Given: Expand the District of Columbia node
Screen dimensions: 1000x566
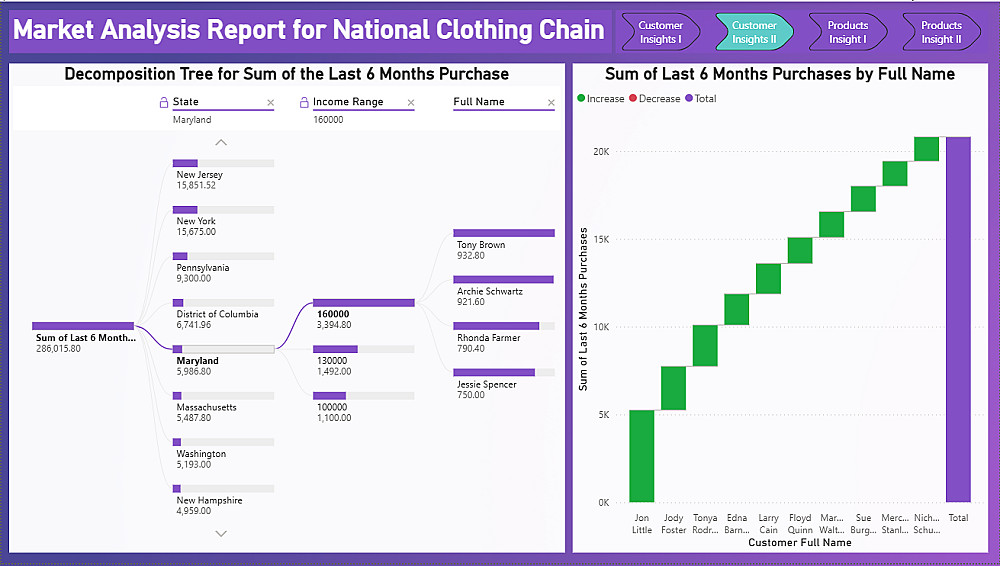Looking at the screenshot, I should click(x=223, y=302).
